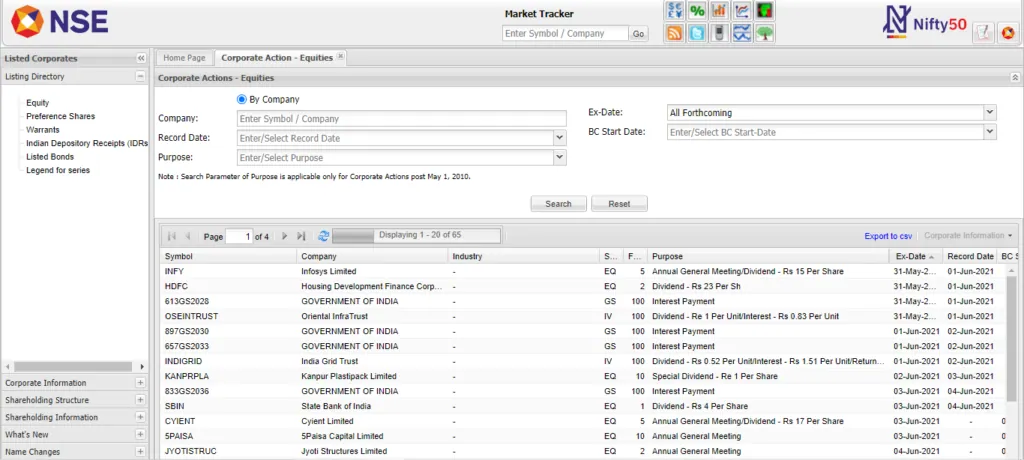Expand the Shareholding Structure section
The width and height of the screenshot is (1024, 460).
(140, 400)
